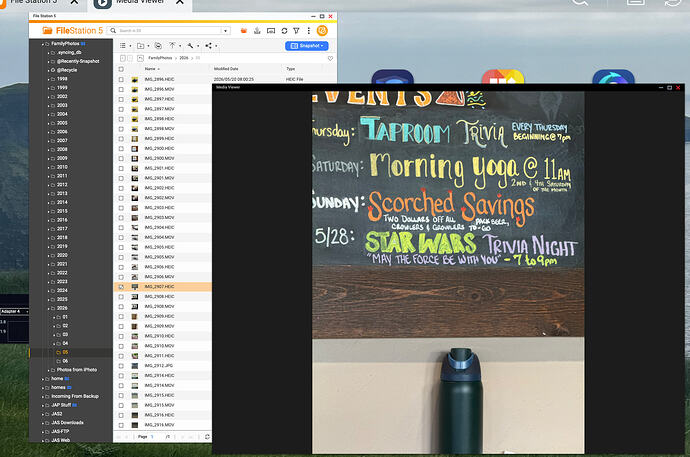This screenshot has width=690, height=457.
Task: Select the 2019 folder in tree
Action: click(x=62, y=246)
